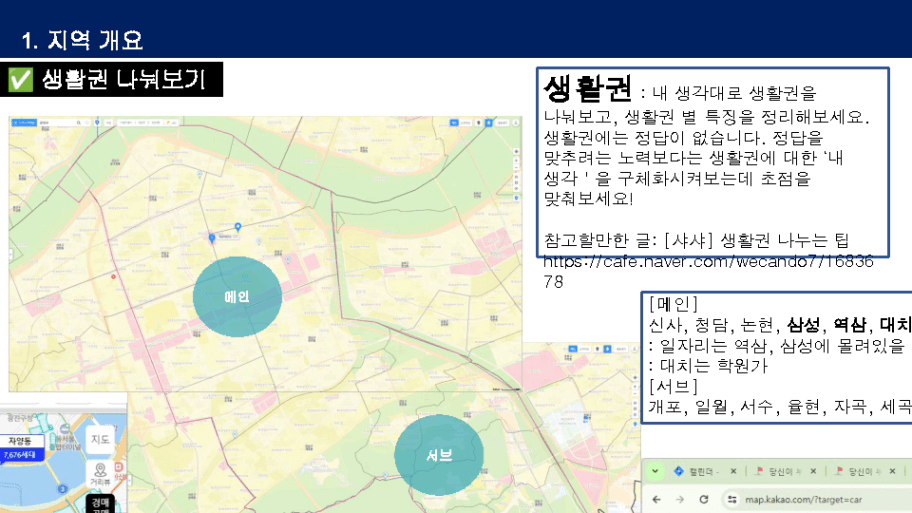This screenshot has width=912, height=513.
Task: Click bold 생활권 heading in text box
Action: 587,90
